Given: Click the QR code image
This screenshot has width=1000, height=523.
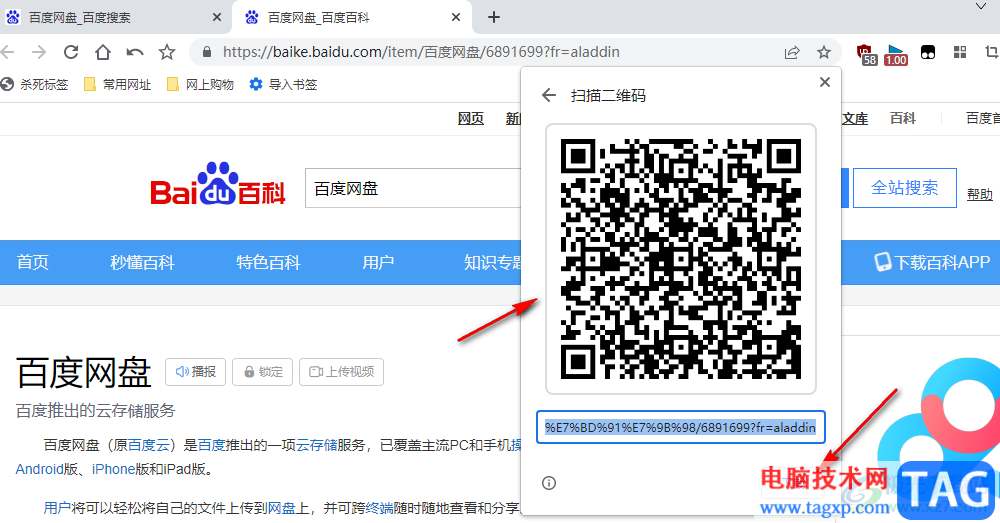Looking at the screenshot, I should tap(681, 259).
